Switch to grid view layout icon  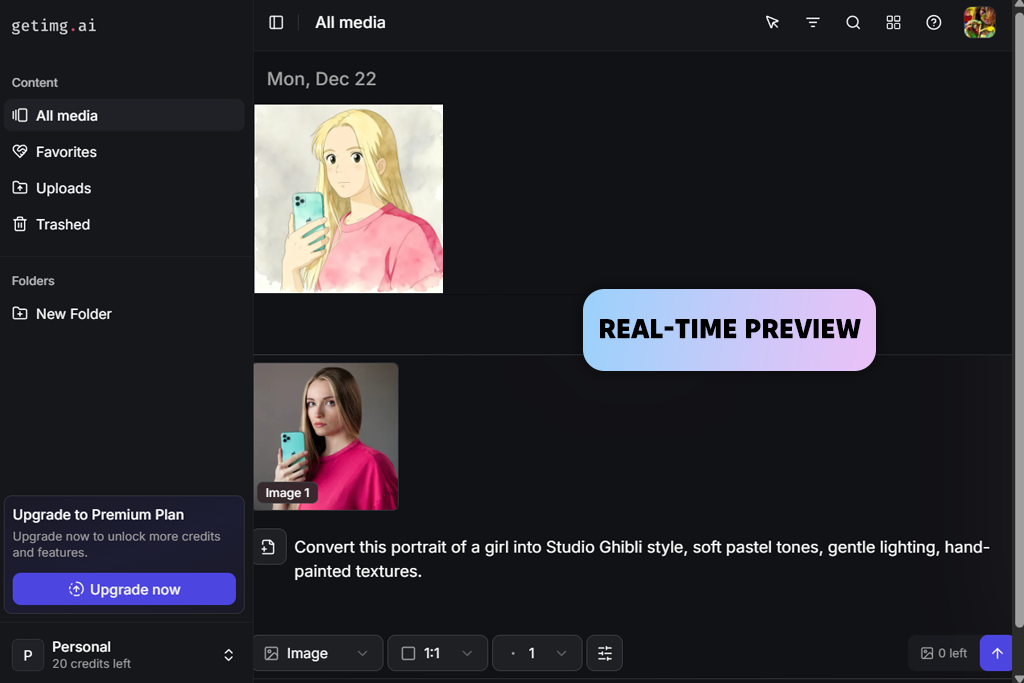[893, 23]
